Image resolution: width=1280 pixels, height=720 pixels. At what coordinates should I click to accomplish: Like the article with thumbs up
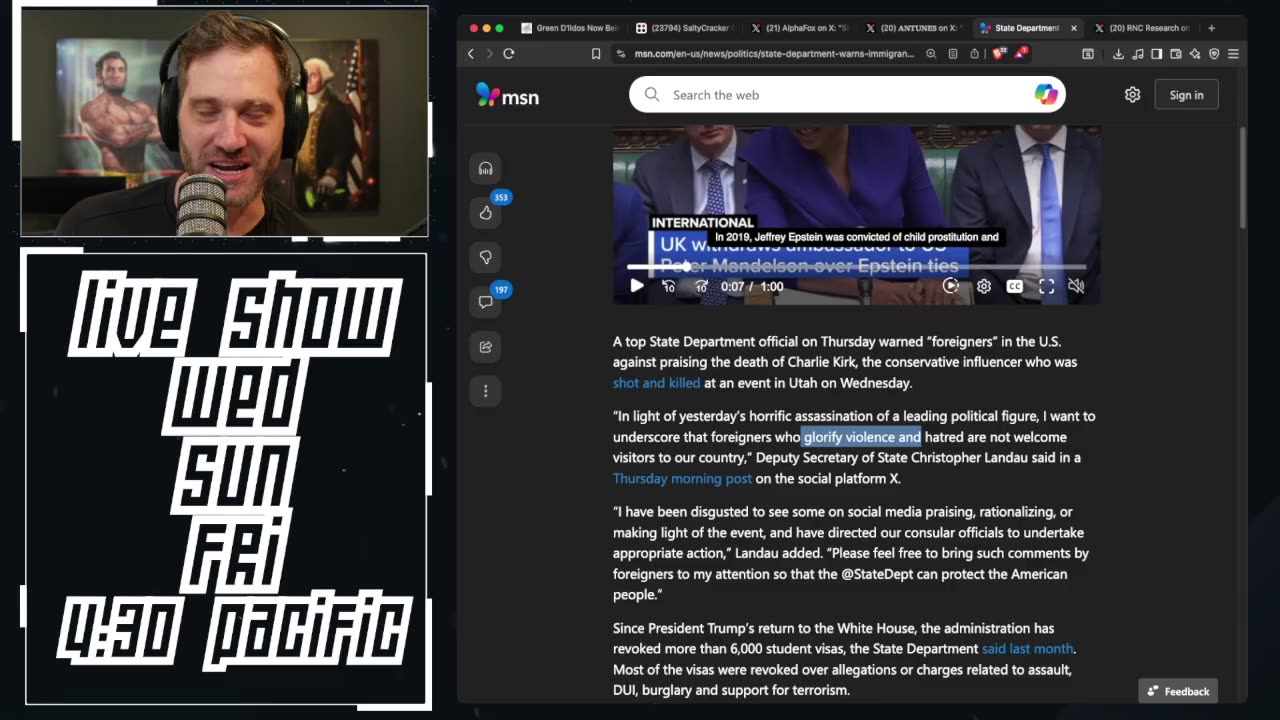point(485,212)
